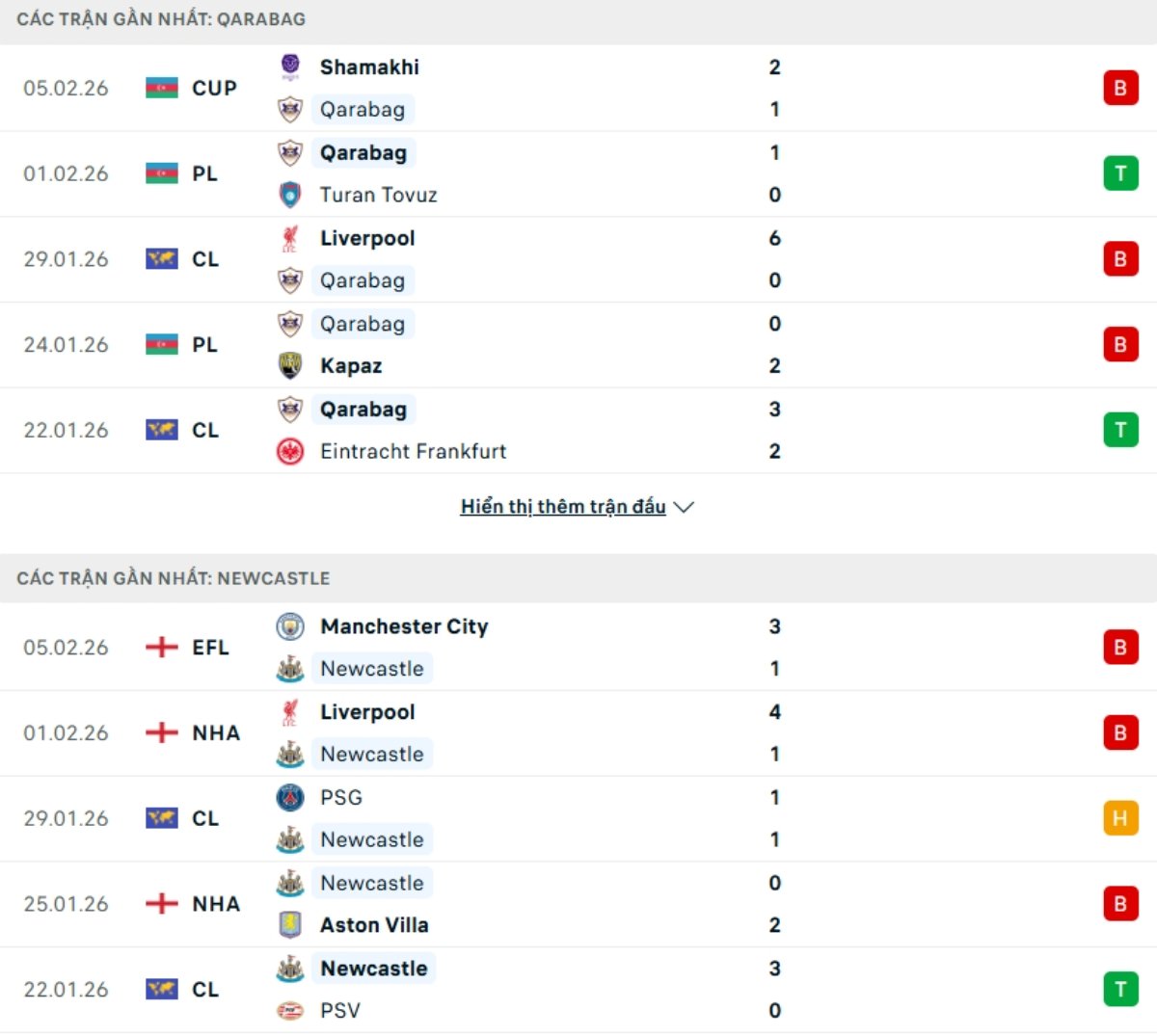
Task: Click the Aston Villa badge
Action: 290,925
